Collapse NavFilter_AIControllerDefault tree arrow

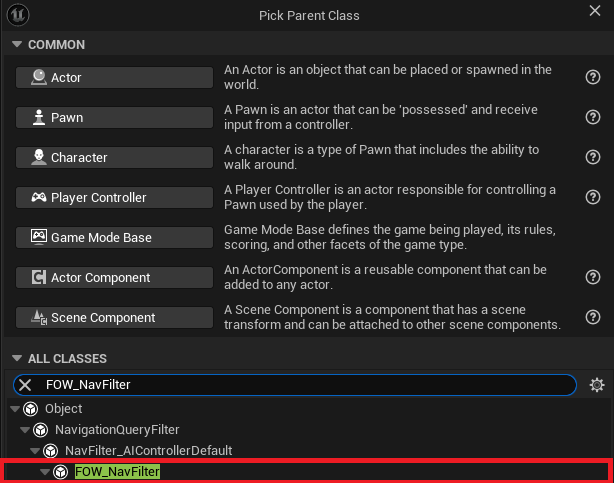35,451
